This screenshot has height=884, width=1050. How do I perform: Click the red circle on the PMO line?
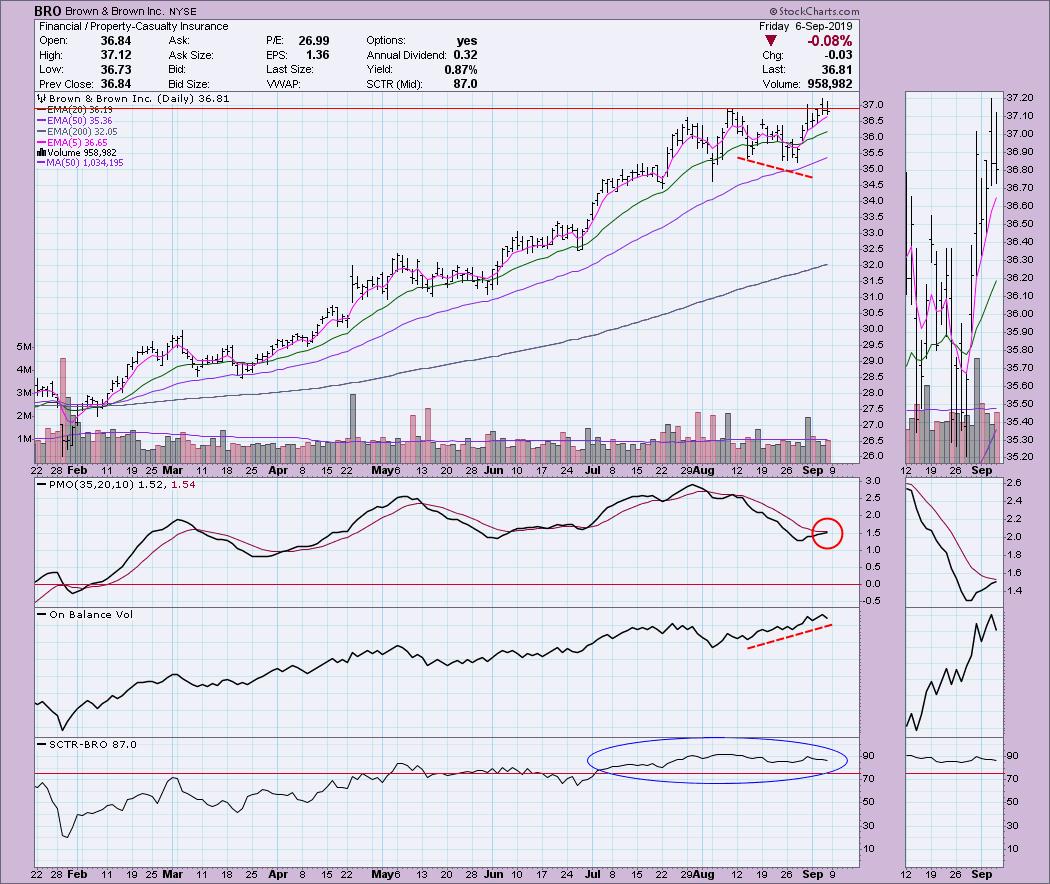click(x=826, y=532)
